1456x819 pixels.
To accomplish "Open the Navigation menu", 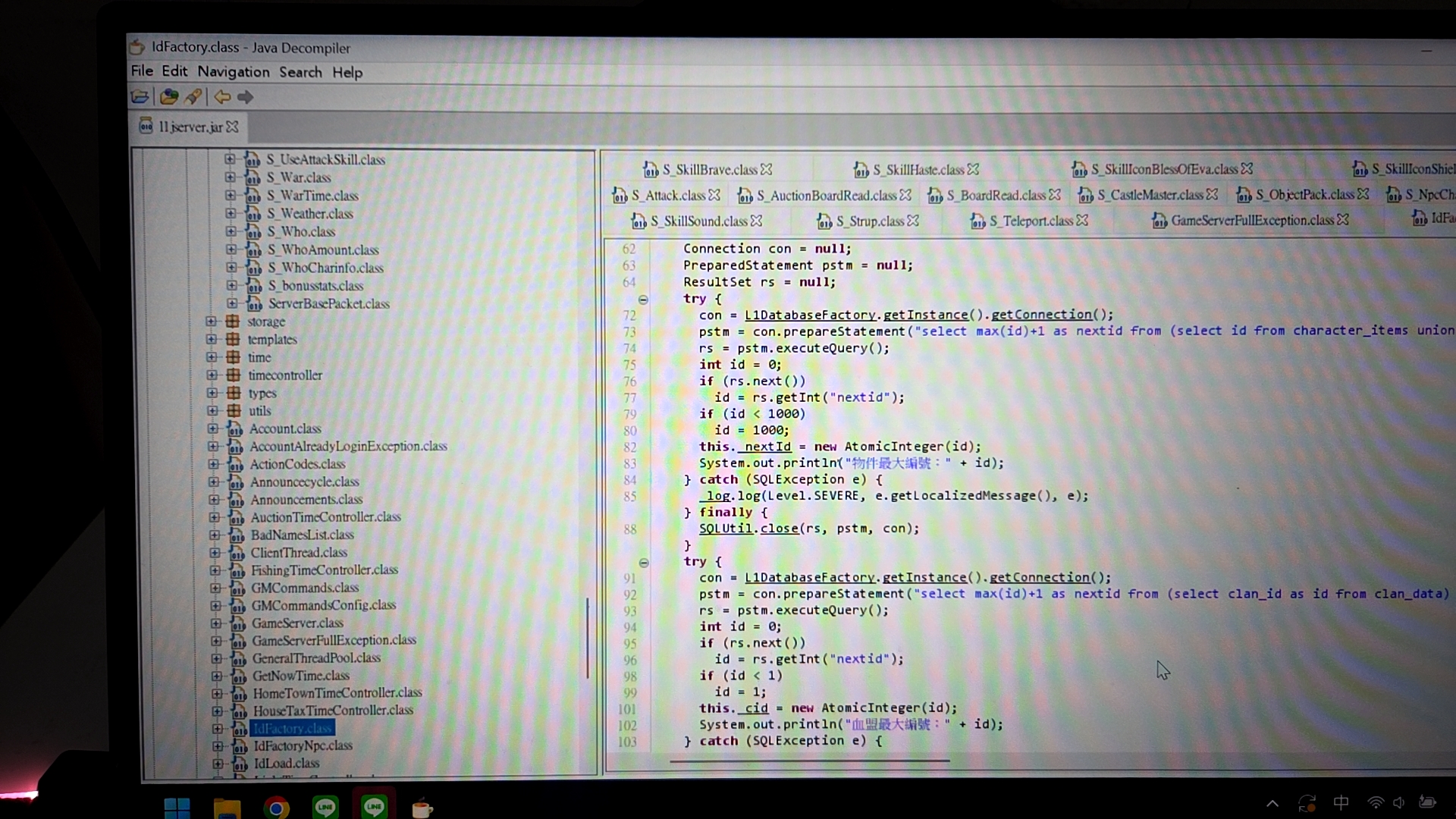I will [234, 72].
